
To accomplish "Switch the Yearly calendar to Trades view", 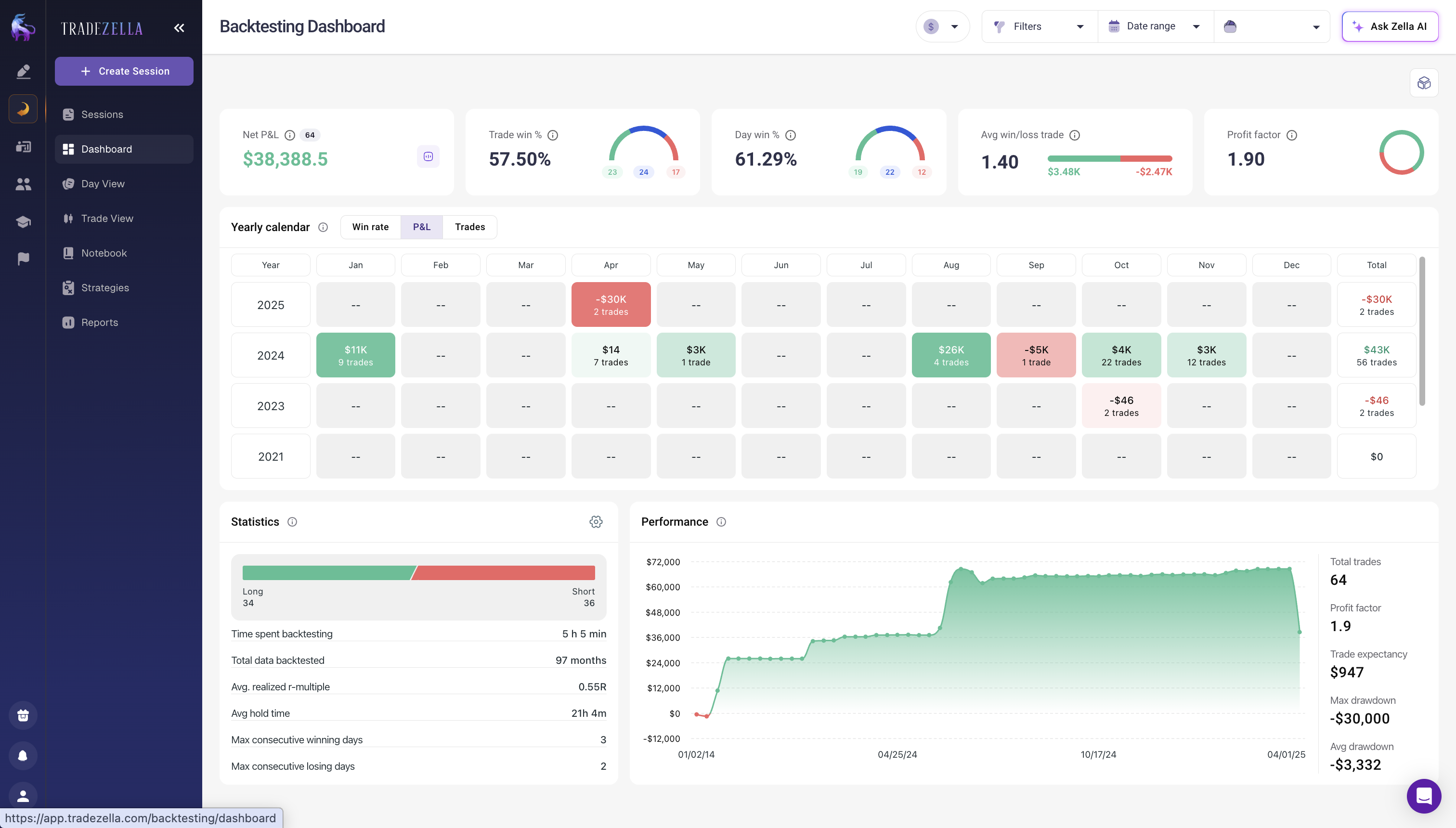I will (x=469, y=226).
